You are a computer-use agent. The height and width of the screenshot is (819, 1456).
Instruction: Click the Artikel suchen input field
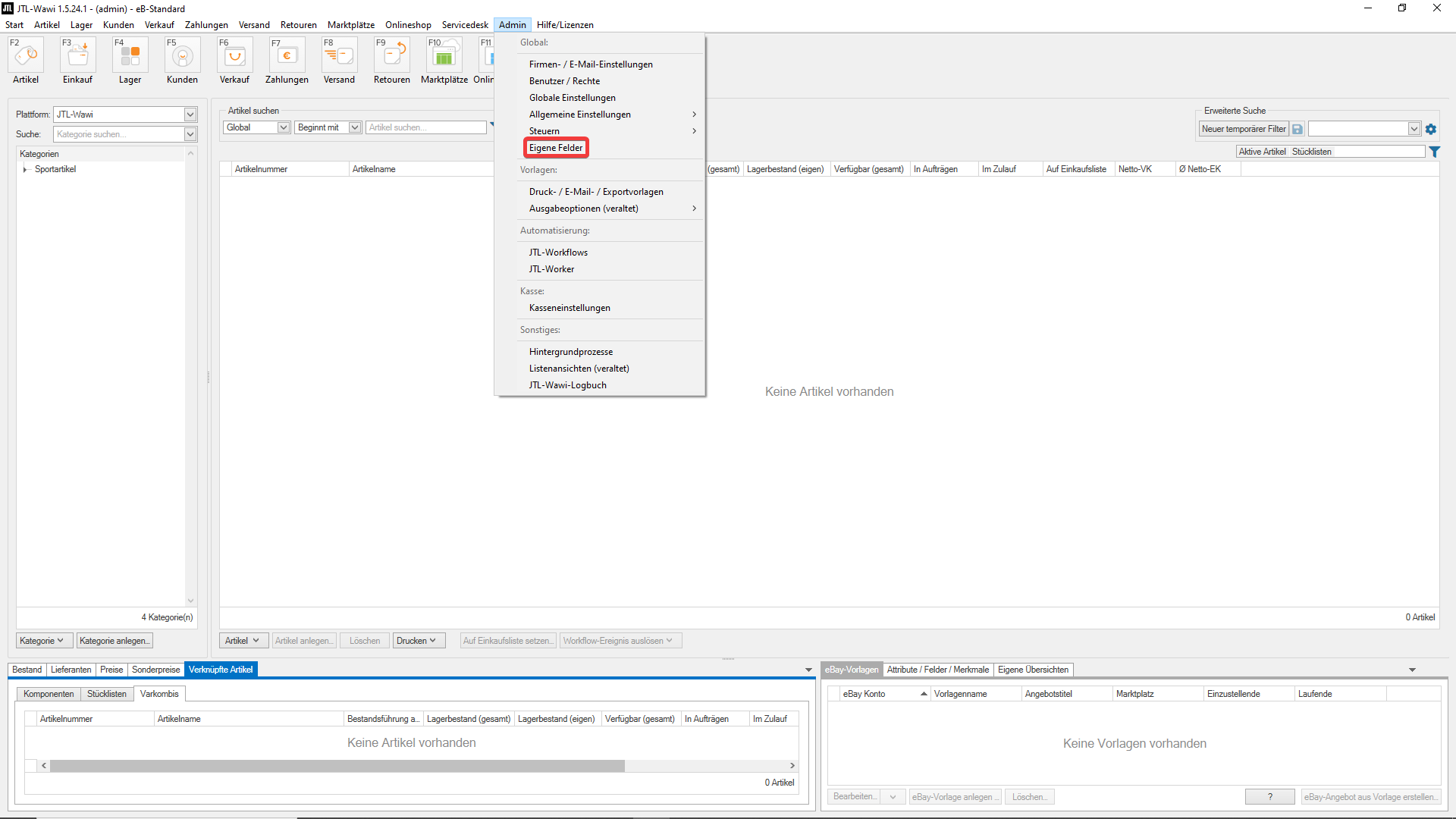pos(426,127)
